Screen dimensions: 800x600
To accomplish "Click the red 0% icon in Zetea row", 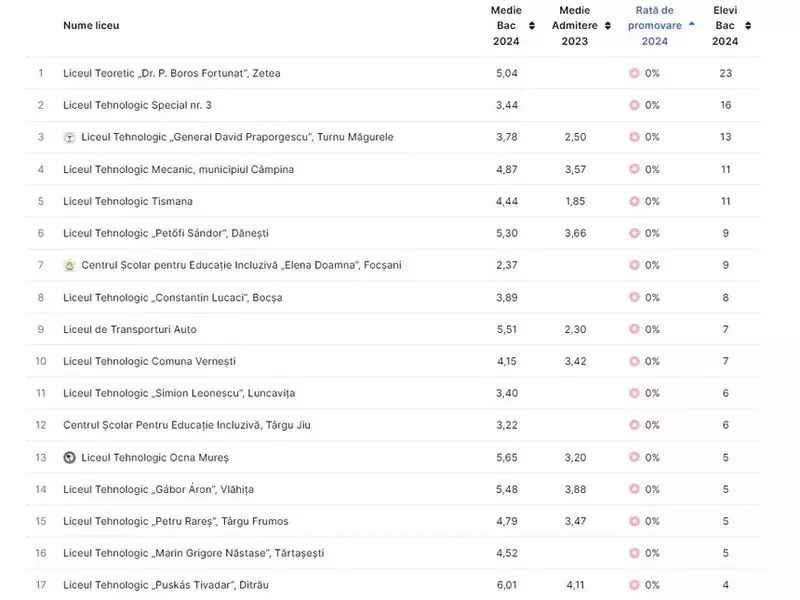I will 634,73.
